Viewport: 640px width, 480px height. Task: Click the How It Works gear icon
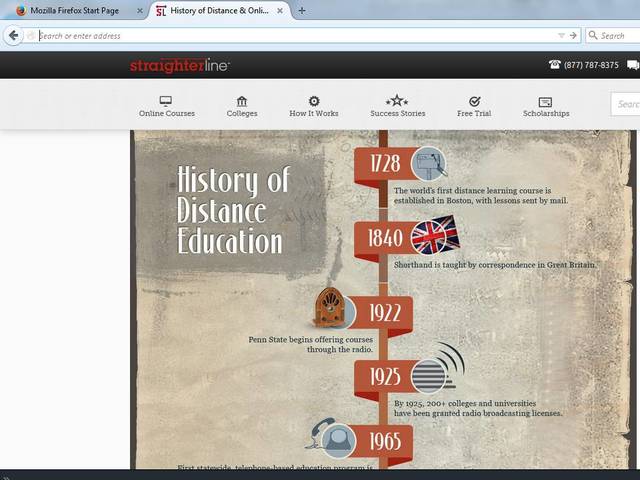pos(314,101)
